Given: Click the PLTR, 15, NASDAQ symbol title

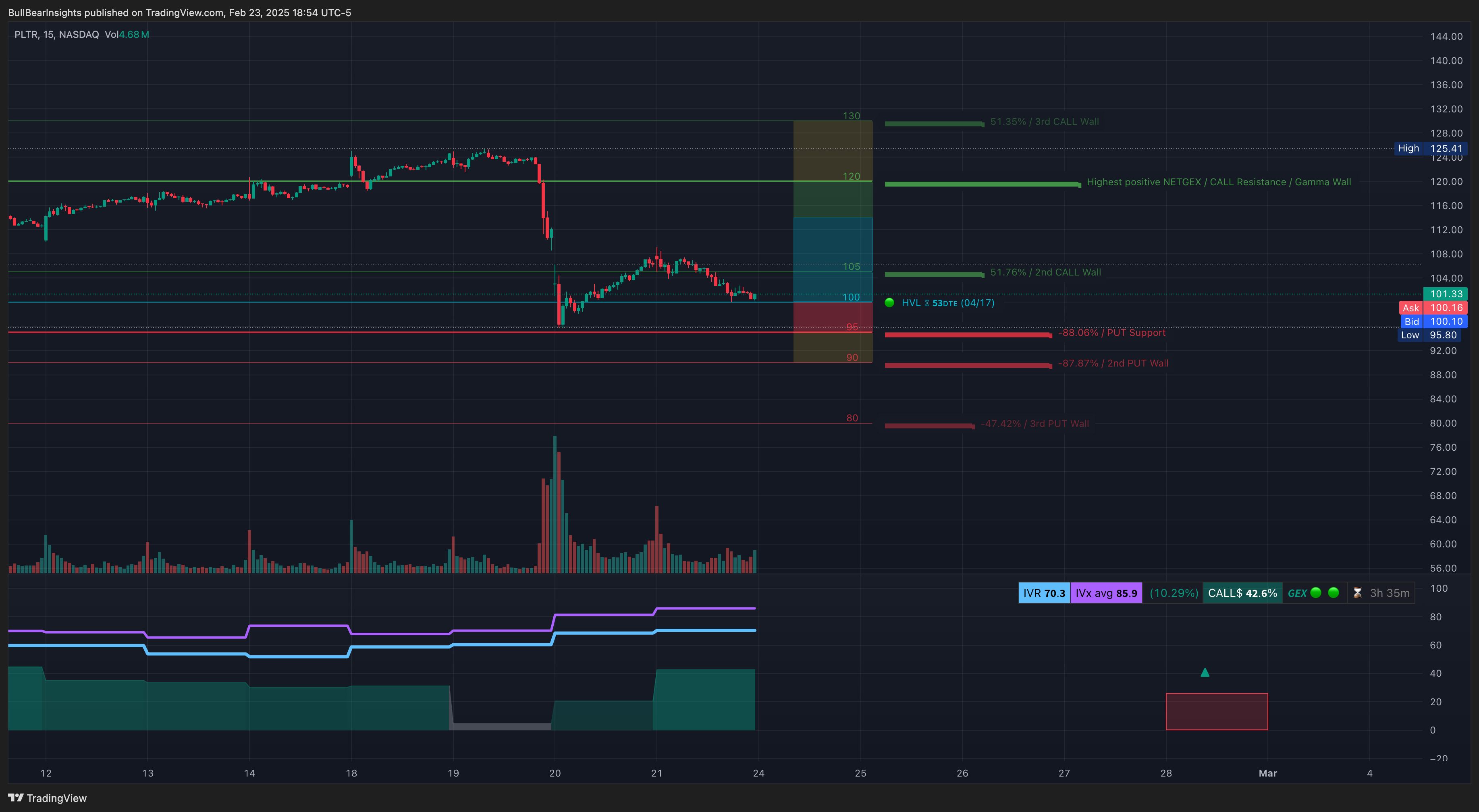Looking at the screenshot, I should click(x=56, y=34).
